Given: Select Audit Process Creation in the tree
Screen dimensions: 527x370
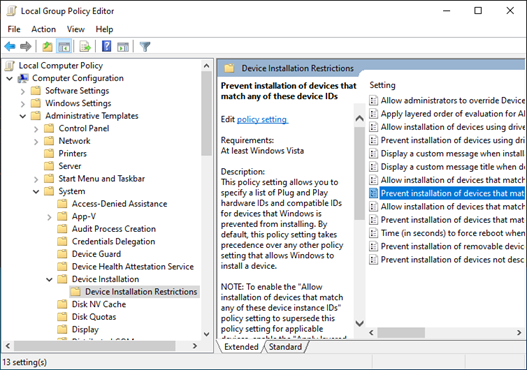Looking at the screenshot, I should pos(114,229).
